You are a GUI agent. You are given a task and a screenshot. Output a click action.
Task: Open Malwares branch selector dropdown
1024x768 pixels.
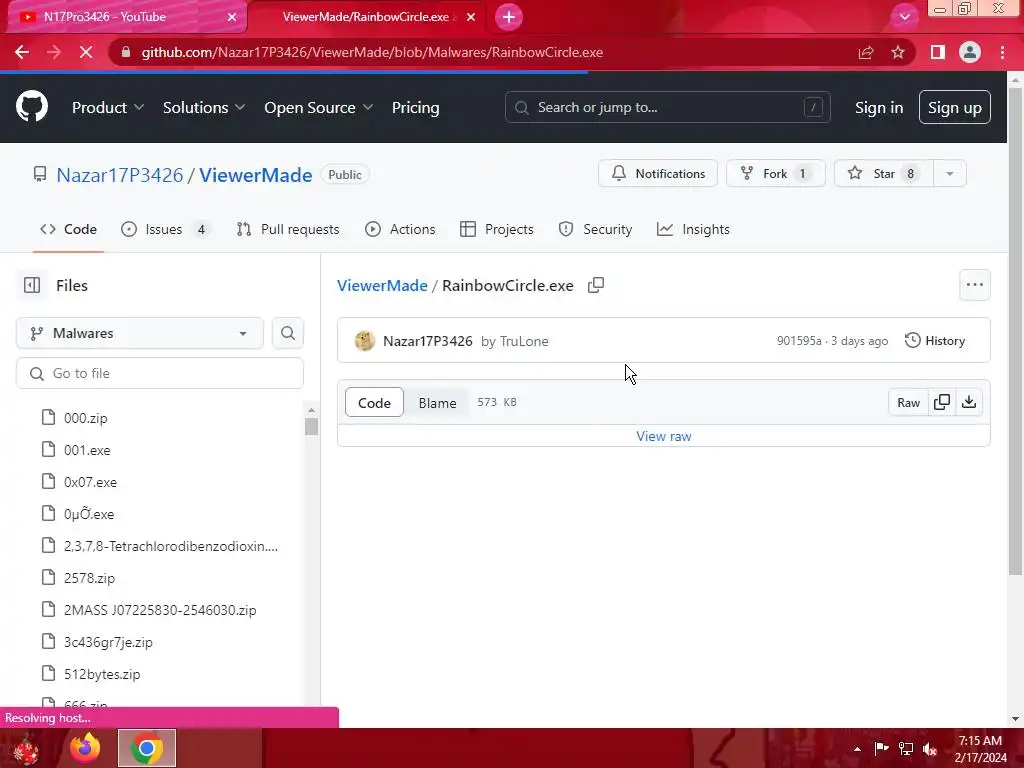tap(140, 333)
